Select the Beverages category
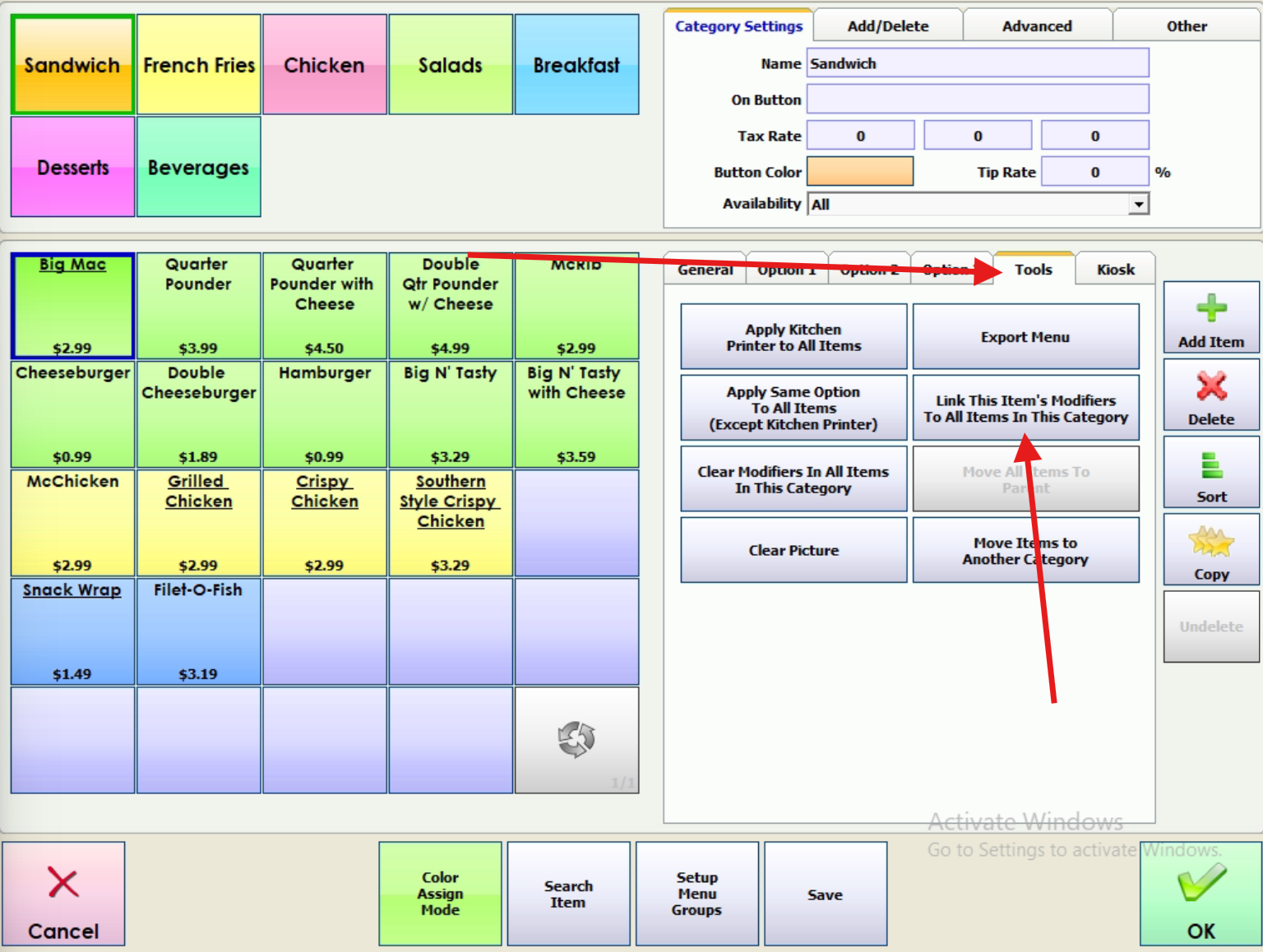Image resolution: width=1263 pixels, height=952 pixels. (x=199, y=167)
